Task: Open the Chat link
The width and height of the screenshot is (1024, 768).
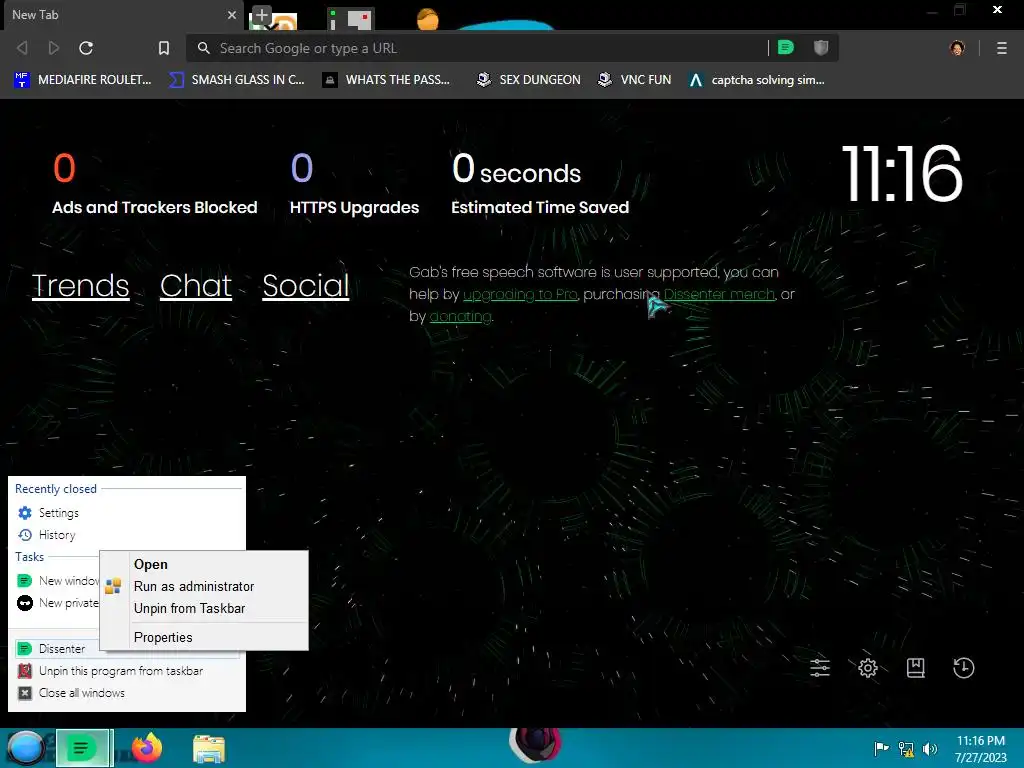Action: [x=196, y=286]
